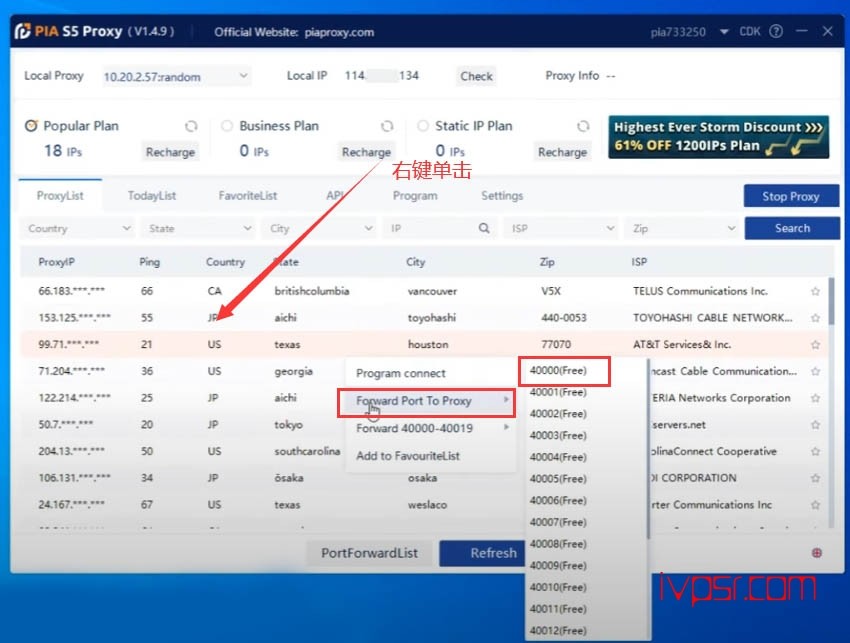The image size is (850, 643).
Task: Open the PortForwardList button
Action: [369, 553]
